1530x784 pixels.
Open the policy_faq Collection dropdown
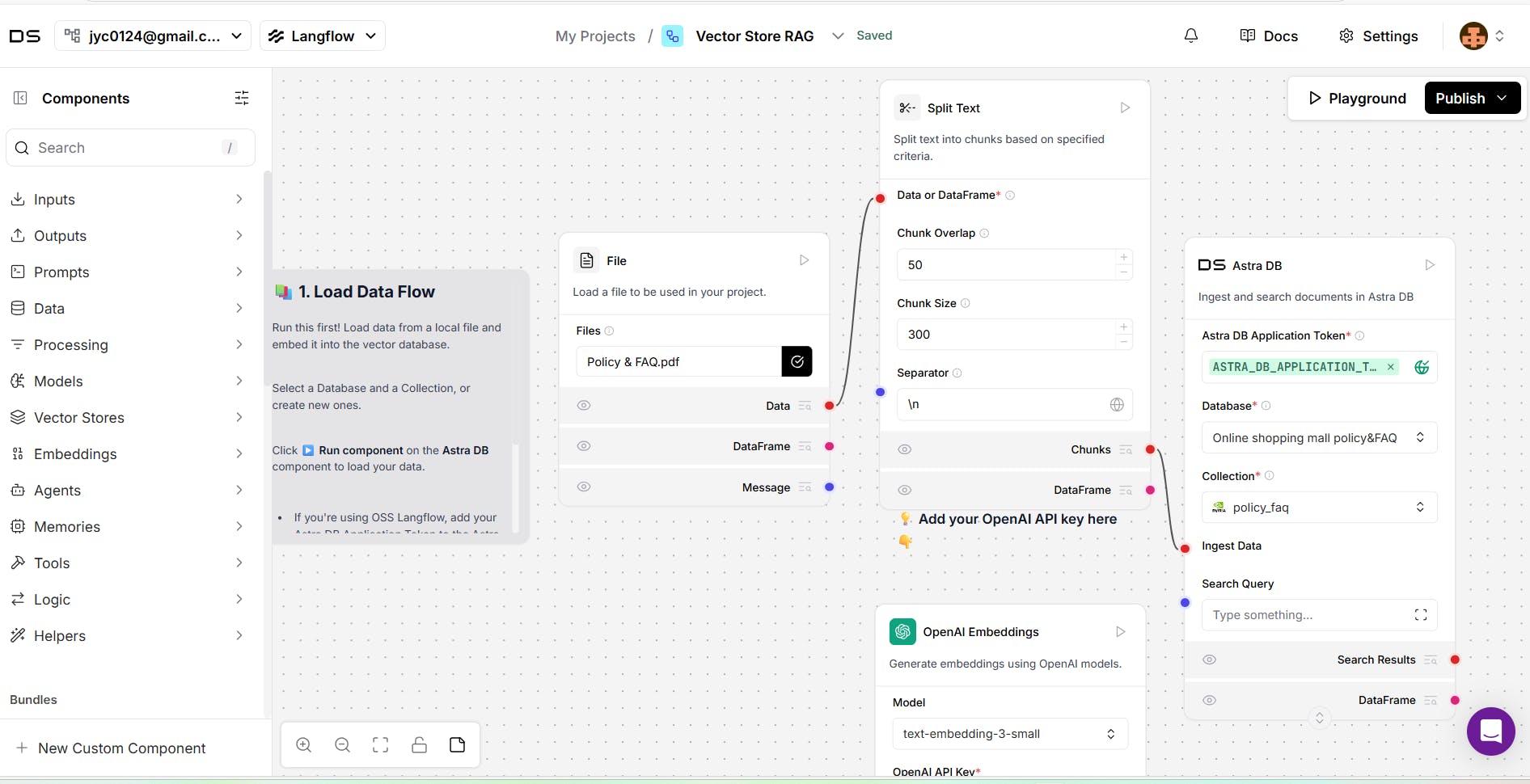tap(1319, 507)
